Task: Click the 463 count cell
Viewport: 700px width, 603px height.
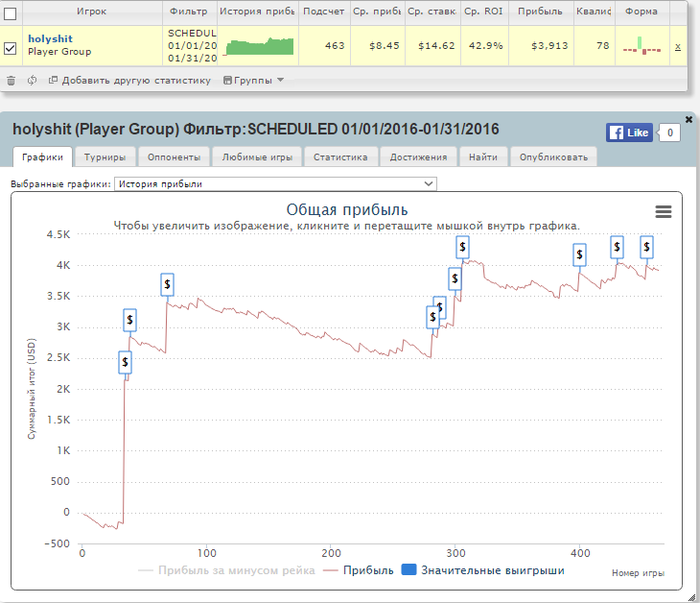Action: 325,46
